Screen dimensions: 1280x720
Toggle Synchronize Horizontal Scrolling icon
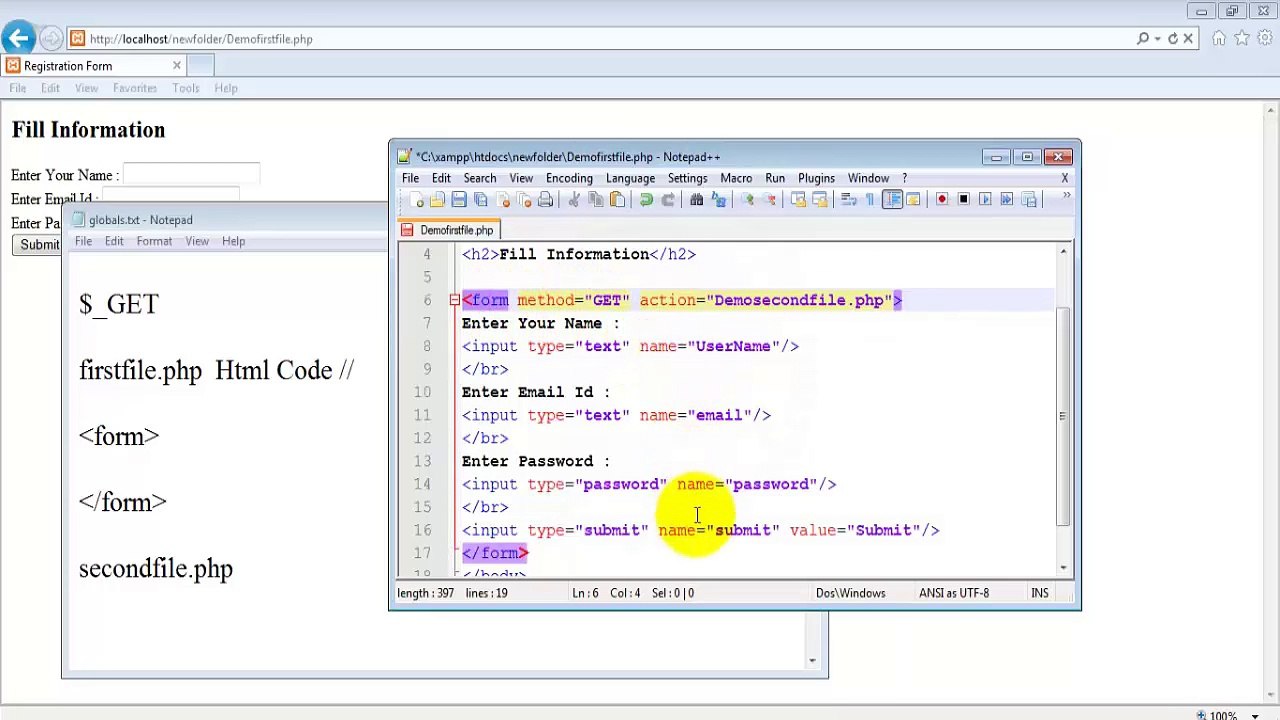pyautogui.click(x=820, y=200)
